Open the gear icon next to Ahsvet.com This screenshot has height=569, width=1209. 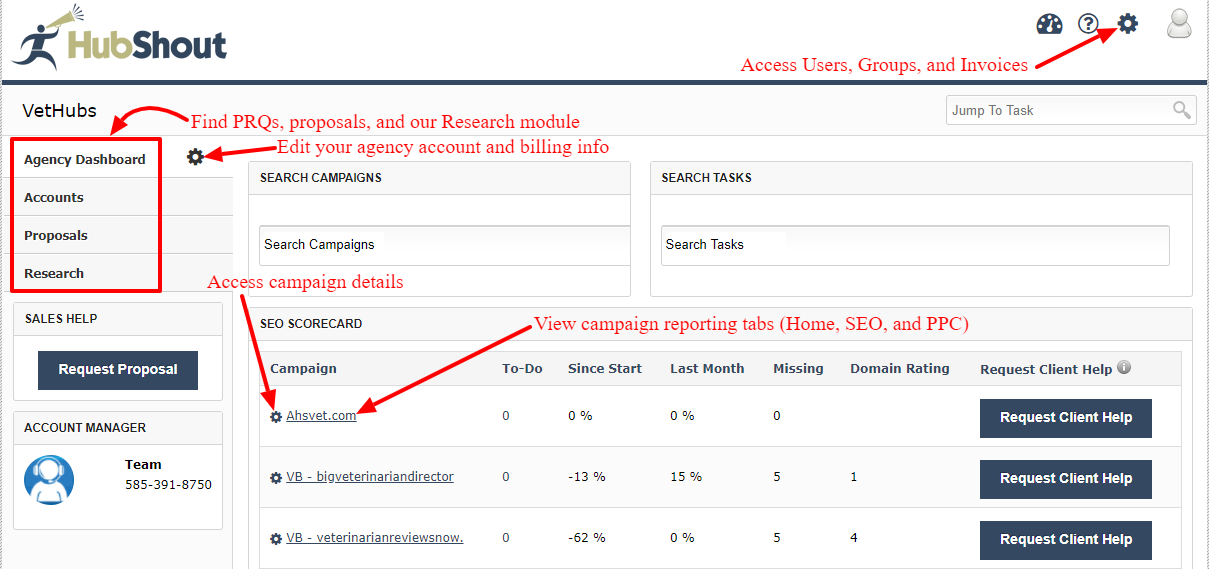click(x=276, y=417)
